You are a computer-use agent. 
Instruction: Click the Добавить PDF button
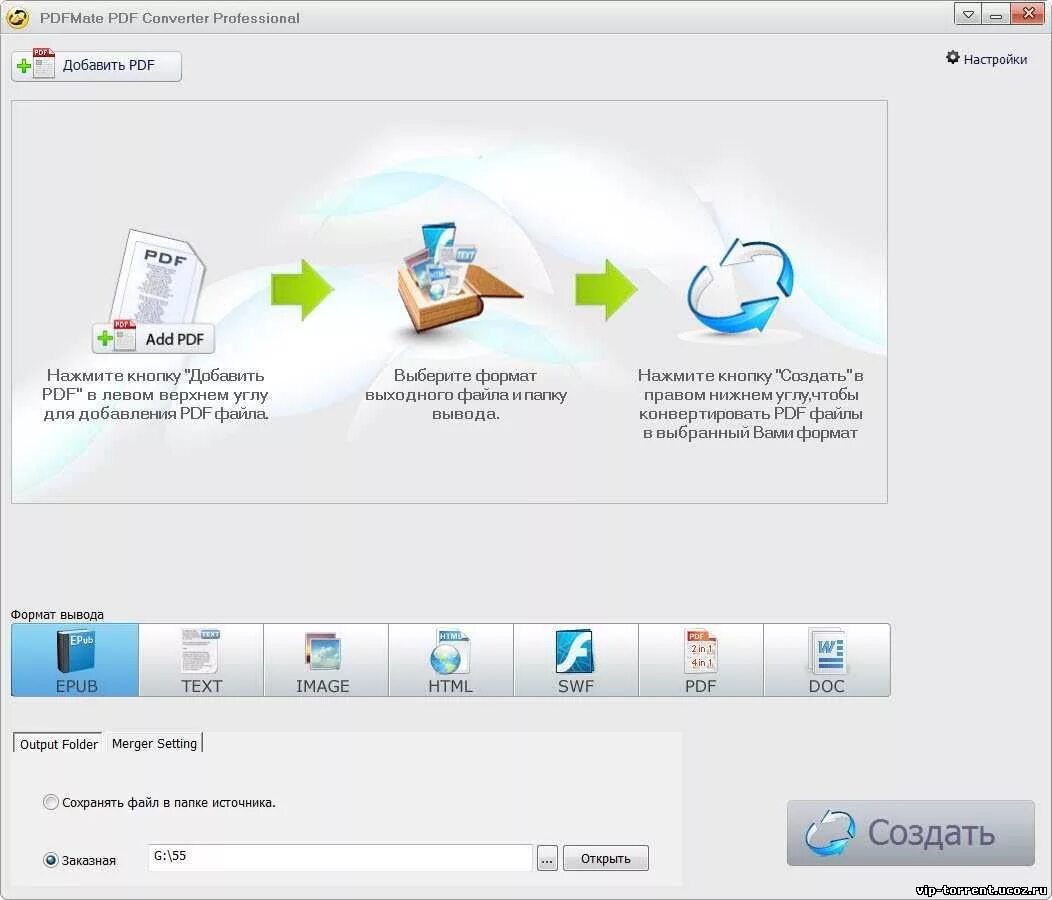96,66
